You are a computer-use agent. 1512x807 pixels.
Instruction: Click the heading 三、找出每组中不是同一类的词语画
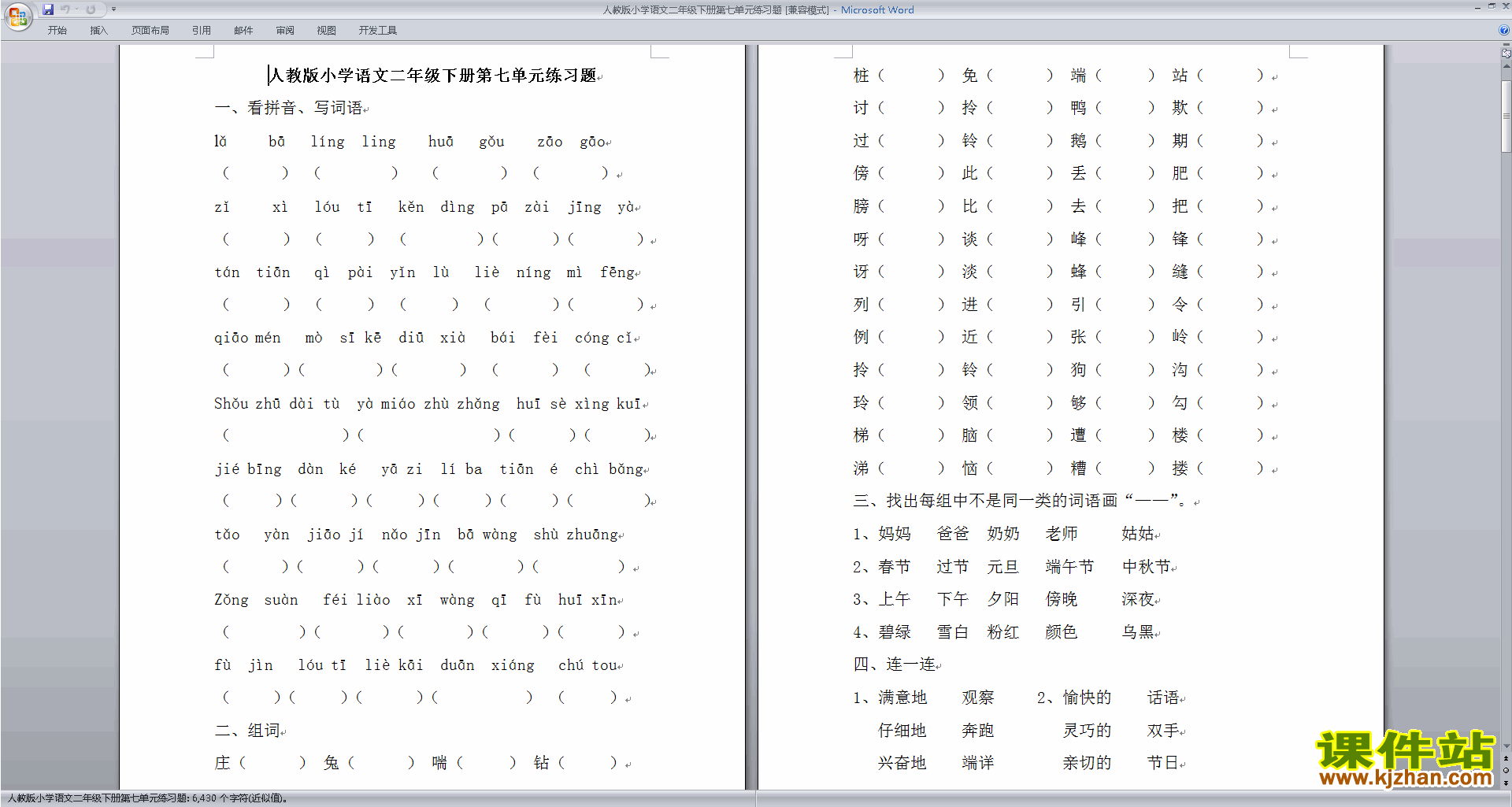[x=985, y=501]
